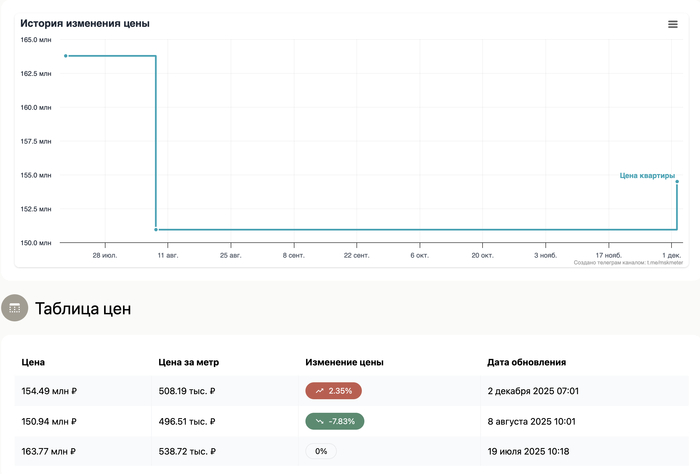Click the Цена квартиры series label
700x474 pixels.
click(x=647, y=175)
